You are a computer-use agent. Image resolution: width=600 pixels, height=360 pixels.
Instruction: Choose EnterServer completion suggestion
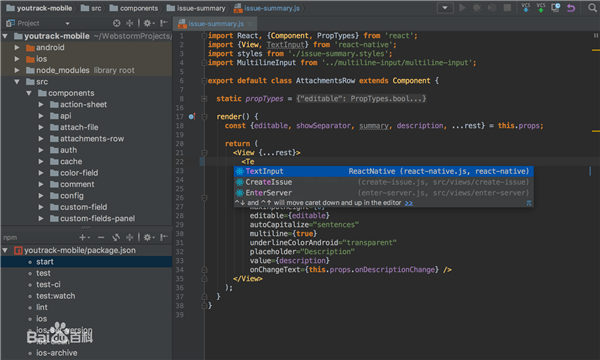pyautogui.click(x=384, y=193)
